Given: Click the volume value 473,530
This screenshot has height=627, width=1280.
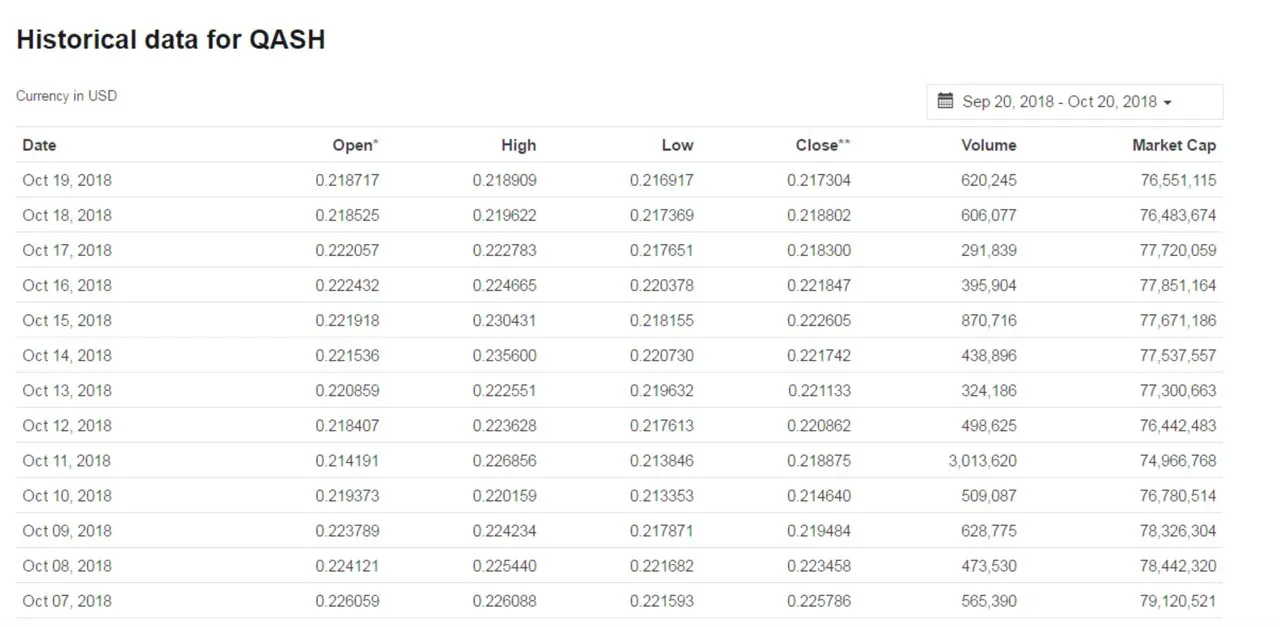Looking at the screenshot, I should click(989, 566).
